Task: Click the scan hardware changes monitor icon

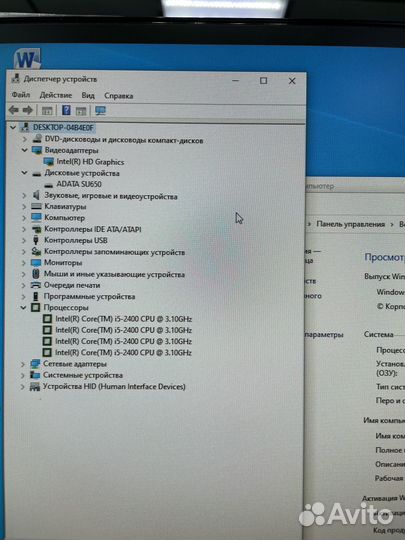Action: pyautogui.click(x=101, y=111)
